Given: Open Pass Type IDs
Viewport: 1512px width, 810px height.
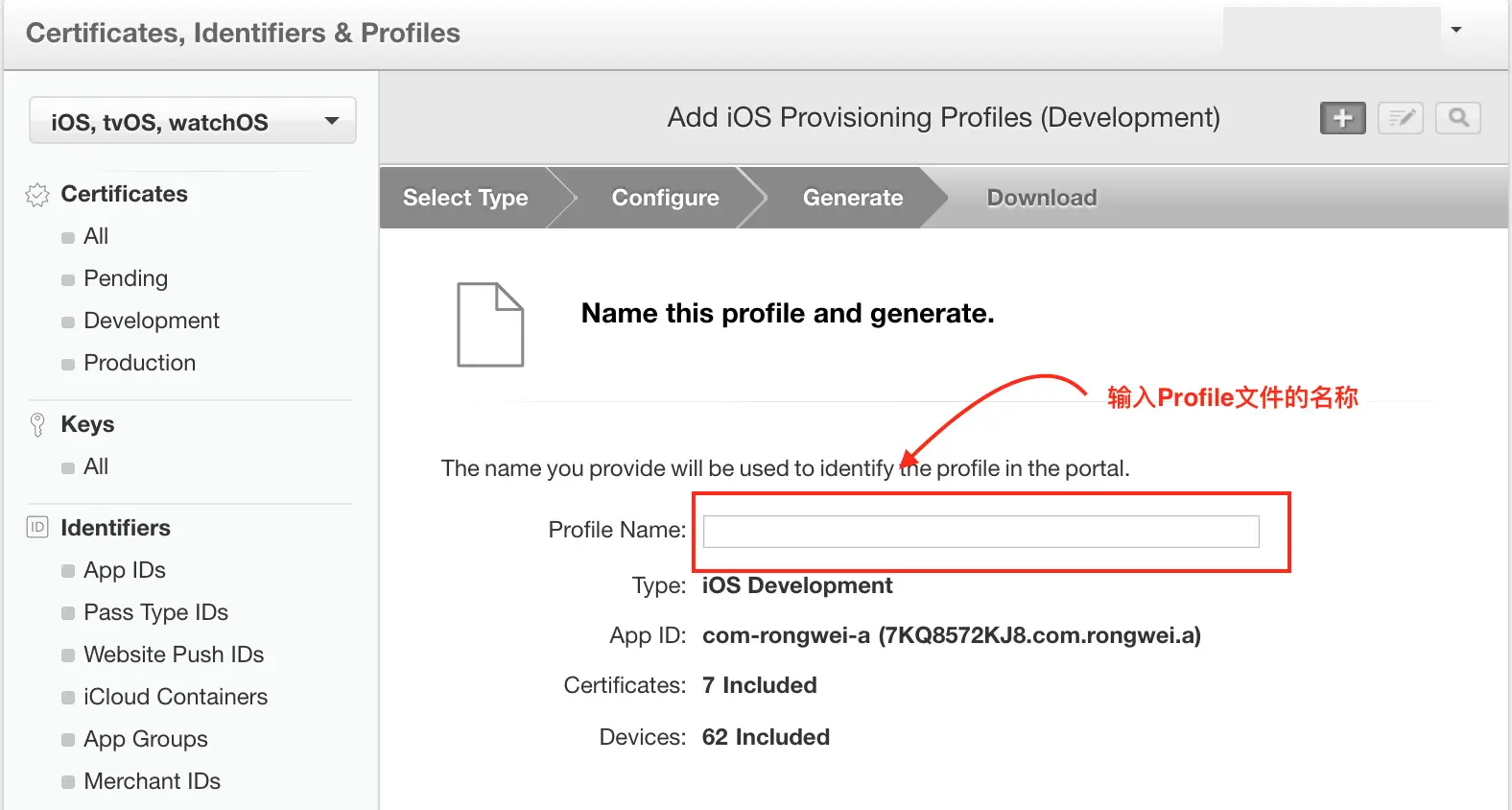Looking at the screenshot, I should coord(155,612).
